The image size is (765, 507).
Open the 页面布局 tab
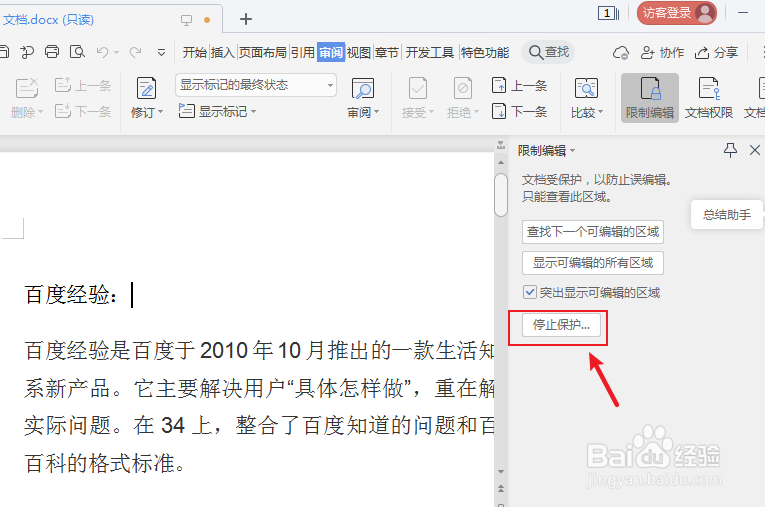click(262, 52)
